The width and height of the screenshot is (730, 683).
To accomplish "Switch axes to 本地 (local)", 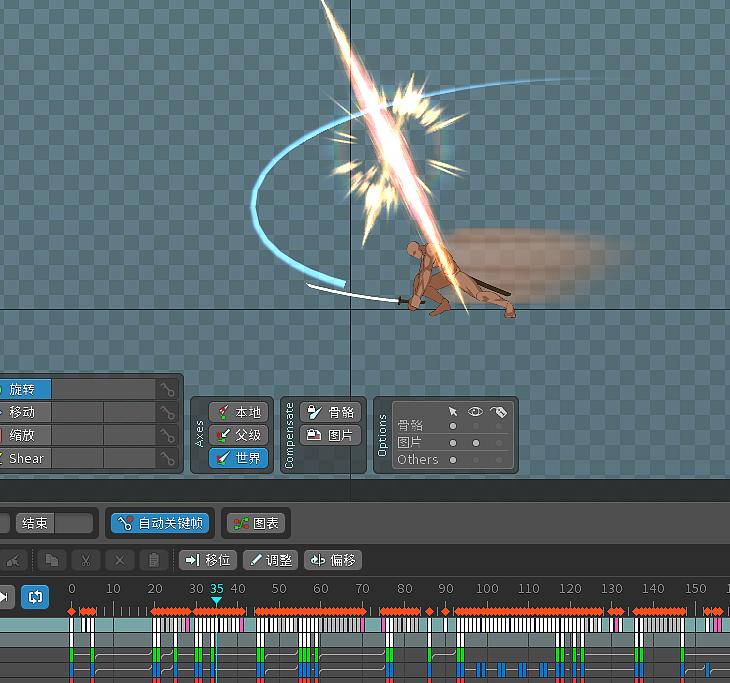I will (239, 412).
